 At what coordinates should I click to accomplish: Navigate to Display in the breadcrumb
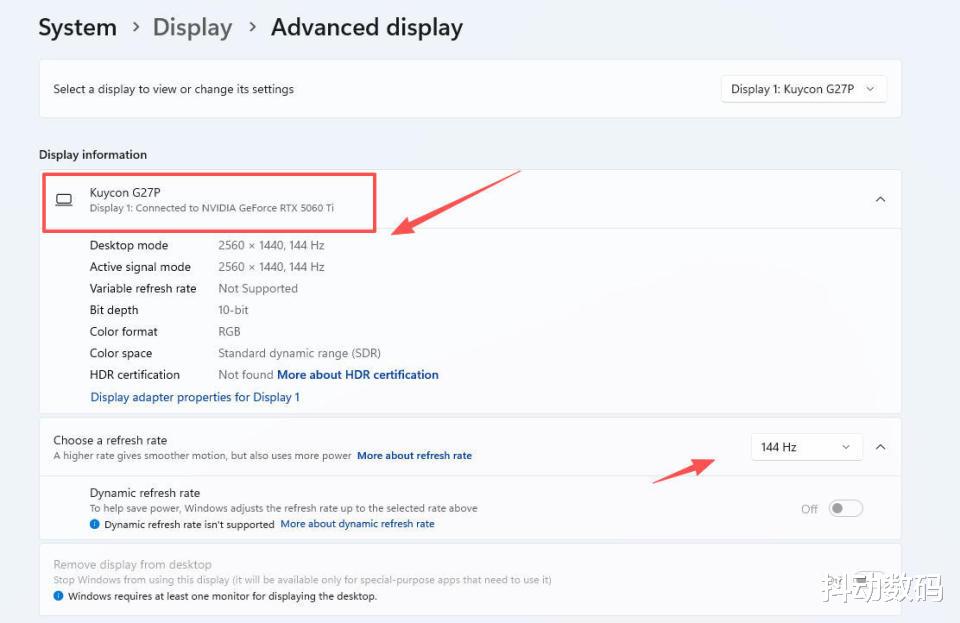point(192,27)
